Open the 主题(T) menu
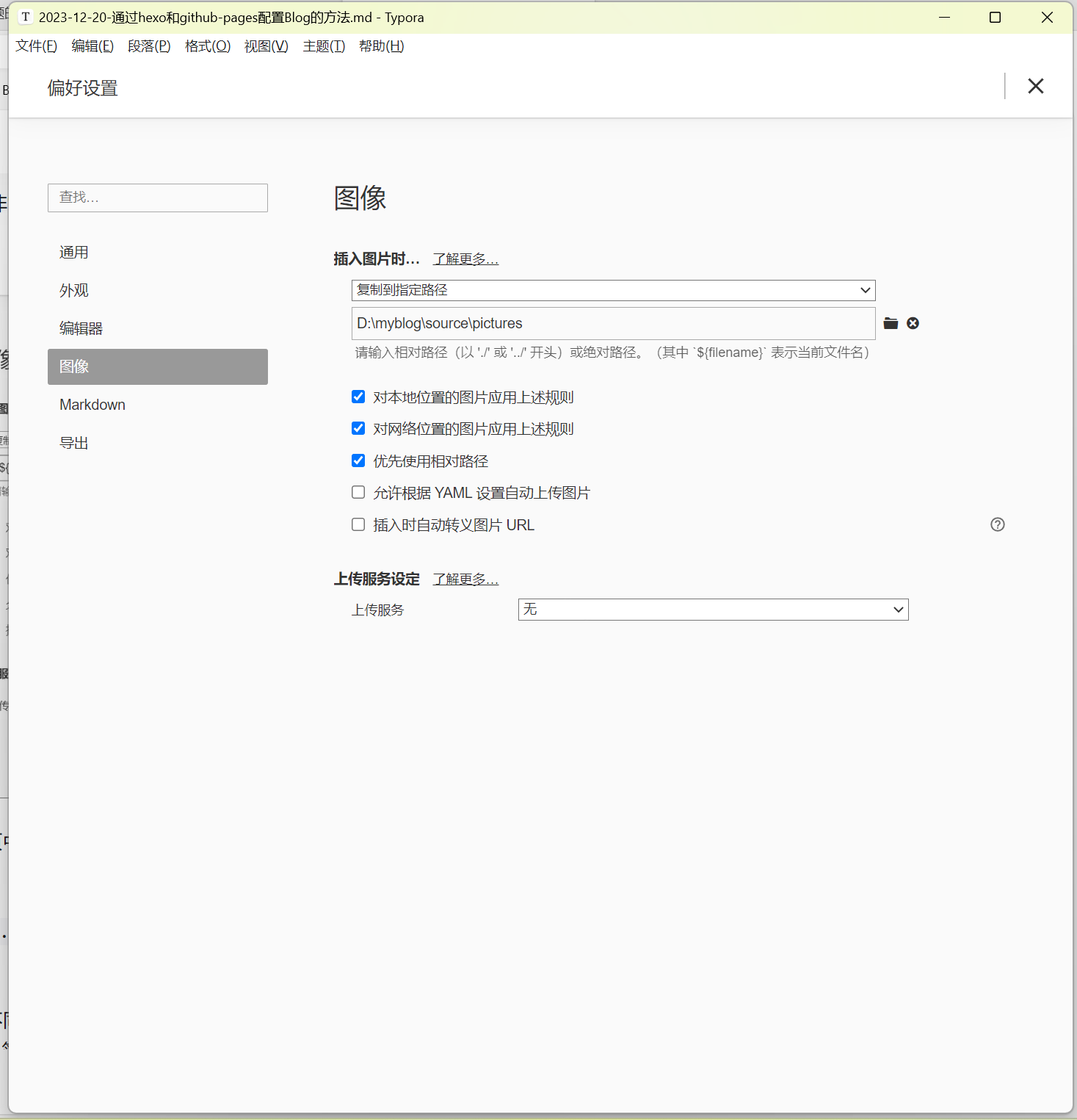 (324, 46)
